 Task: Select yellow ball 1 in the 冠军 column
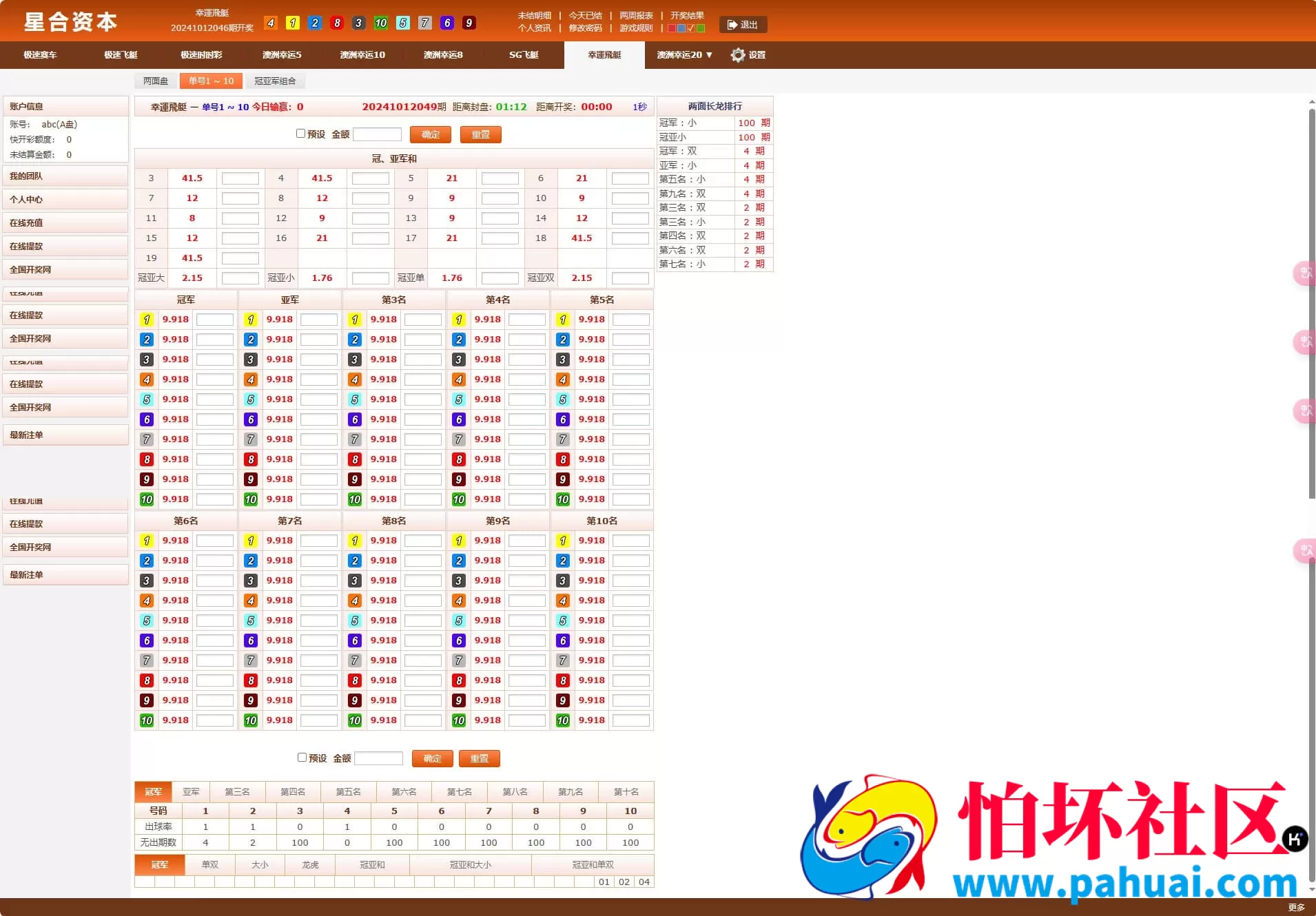147,319
